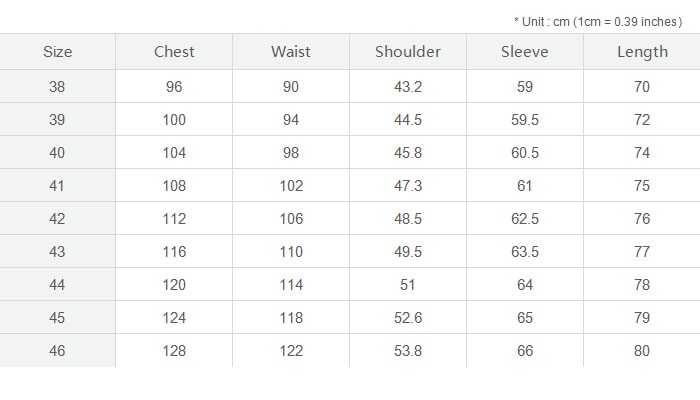Screen dimensions: 700x400
Task: Select shoulder measurement 51
Action: pos(408,285)
